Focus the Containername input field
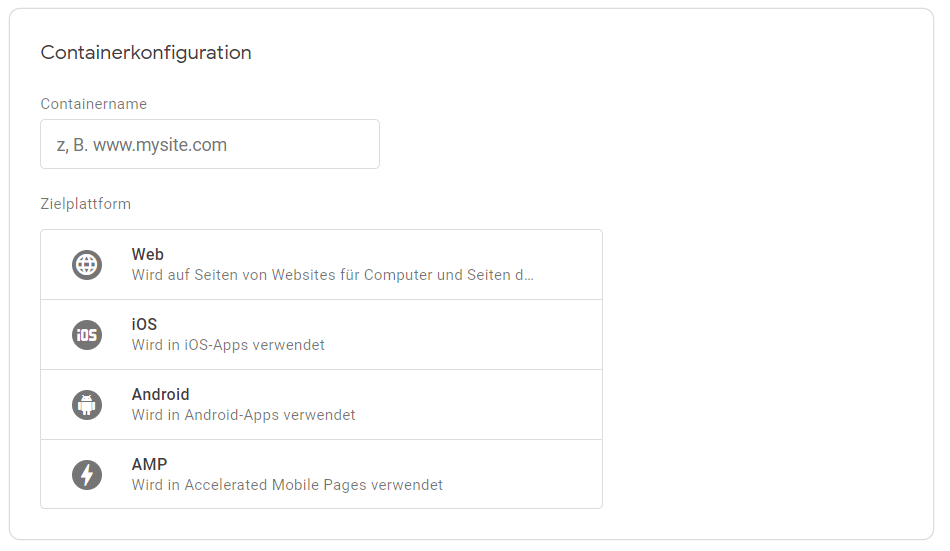 click(210, 144)
